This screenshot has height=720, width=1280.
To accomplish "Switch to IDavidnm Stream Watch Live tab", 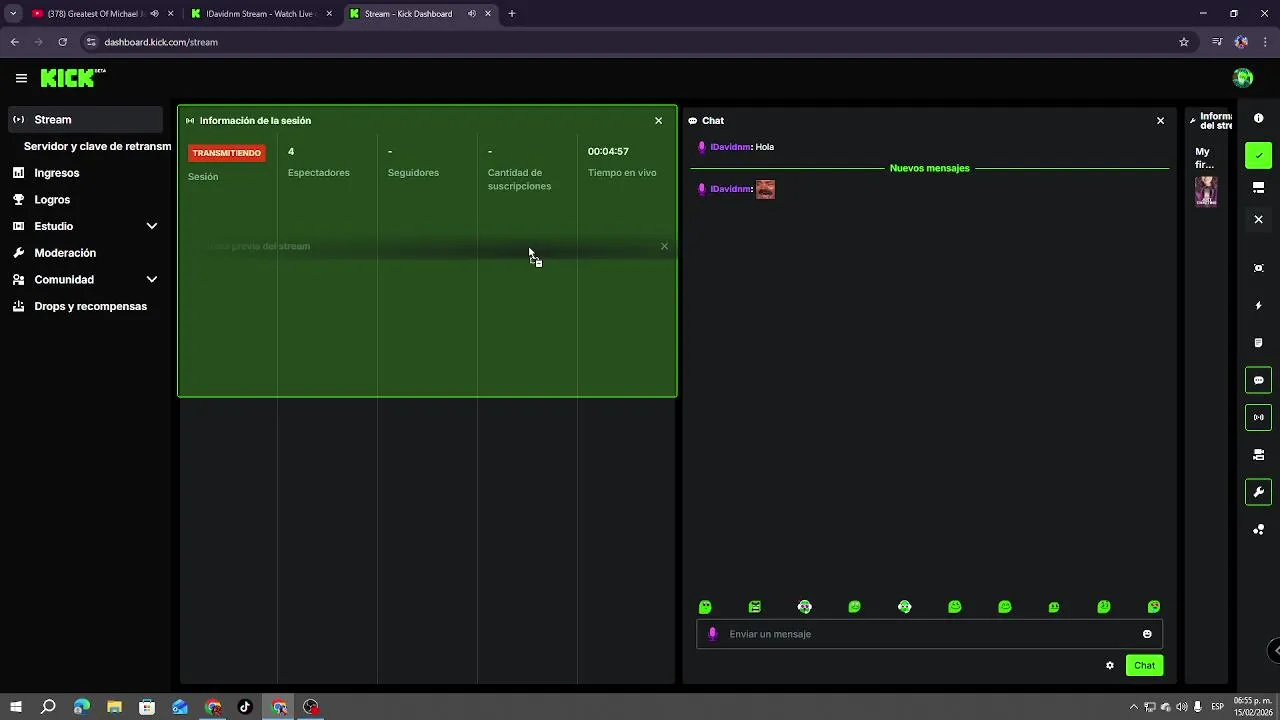I will (x=262, y=14).
